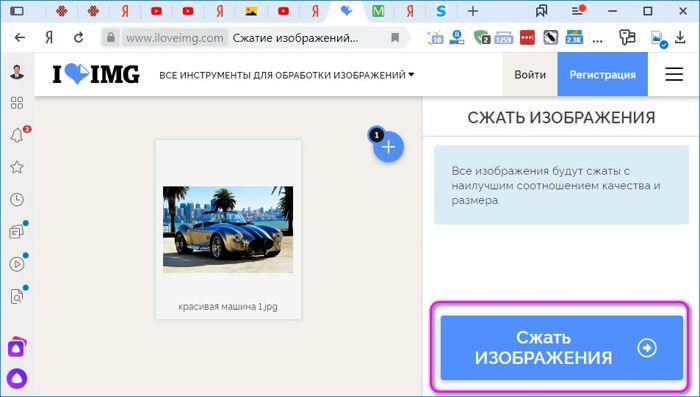
Task: Expand ВСЕ ИНСТРУМЕНТЫ ДЛЯ ОБРАБОТКИ ИЗОБРАЖЕНИЙ dropdown
Action: [287, 75]
